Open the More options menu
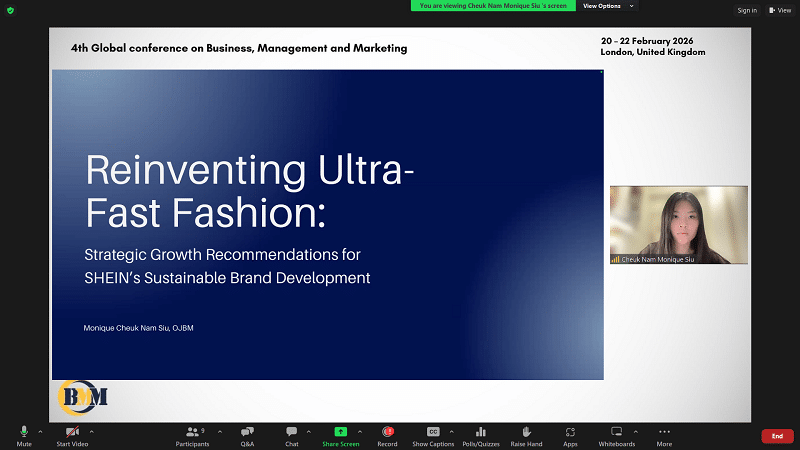 (664, 432)
